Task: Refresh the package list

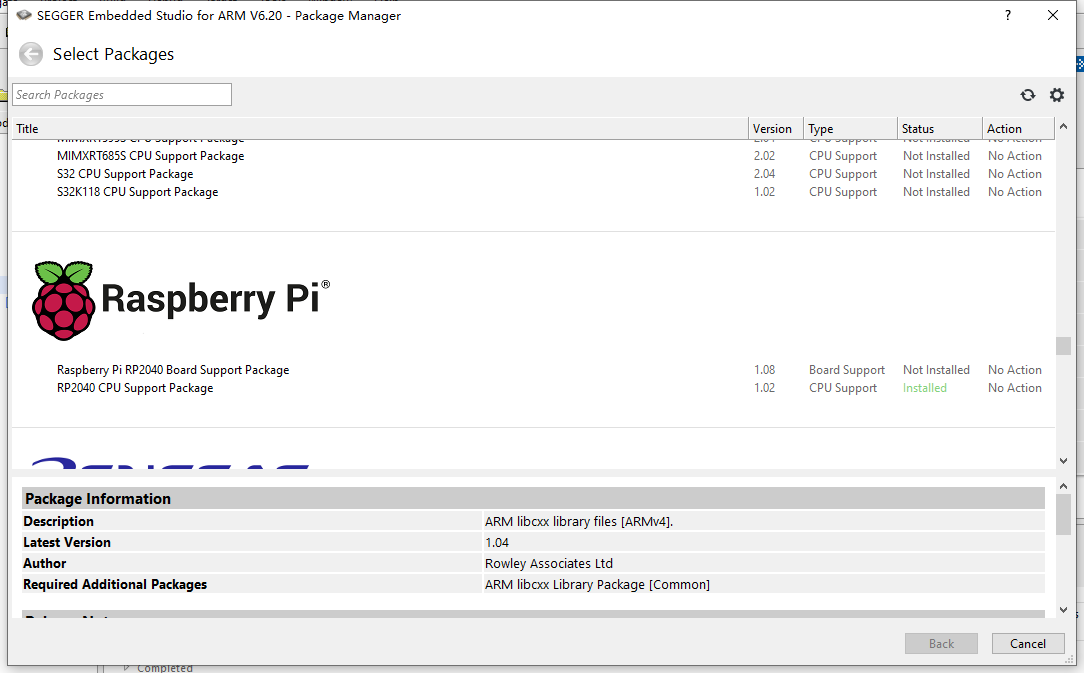Action: (x=1028, y=95)
